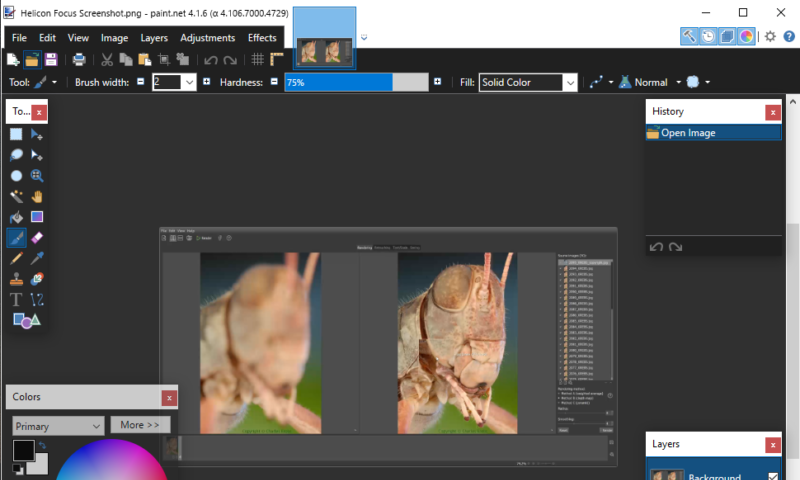
Task: Expand the image list arrow
Action: (x=364, y=37)
